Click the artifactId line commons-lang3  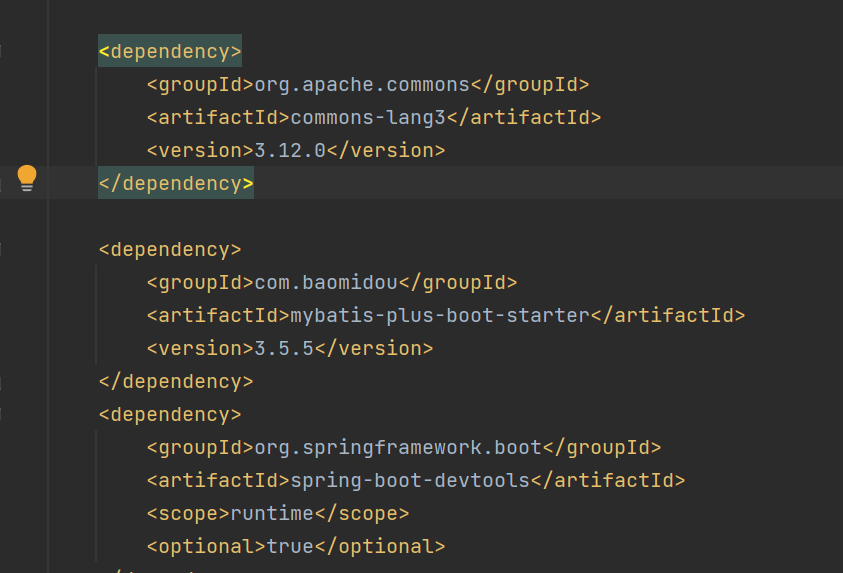click(x=374, y=117)
